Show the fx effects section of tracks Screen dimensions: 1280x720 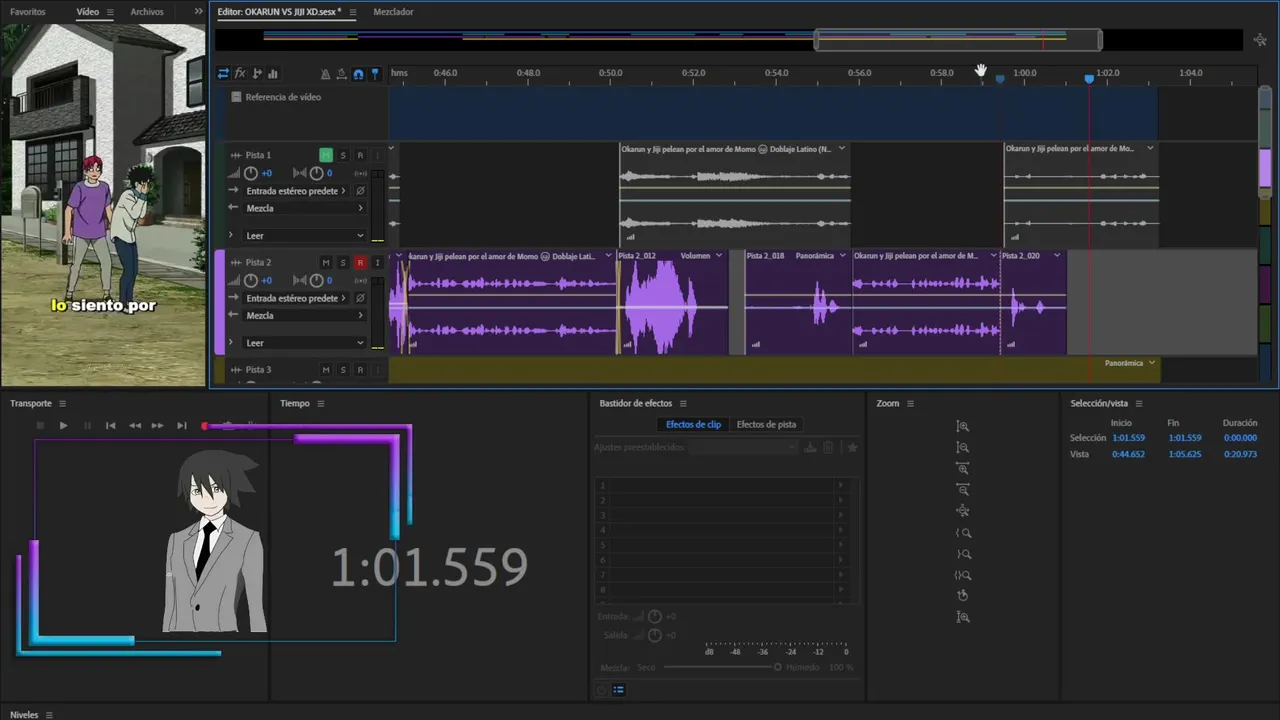coord(240,73)
